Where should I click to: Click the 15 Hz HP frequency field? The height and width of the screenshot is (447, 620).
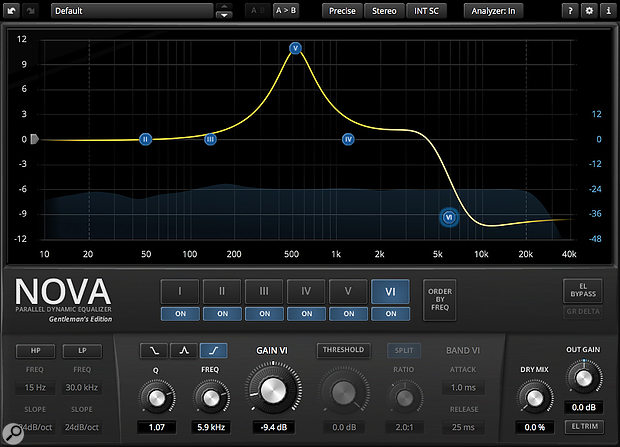[x=35, y=388]
